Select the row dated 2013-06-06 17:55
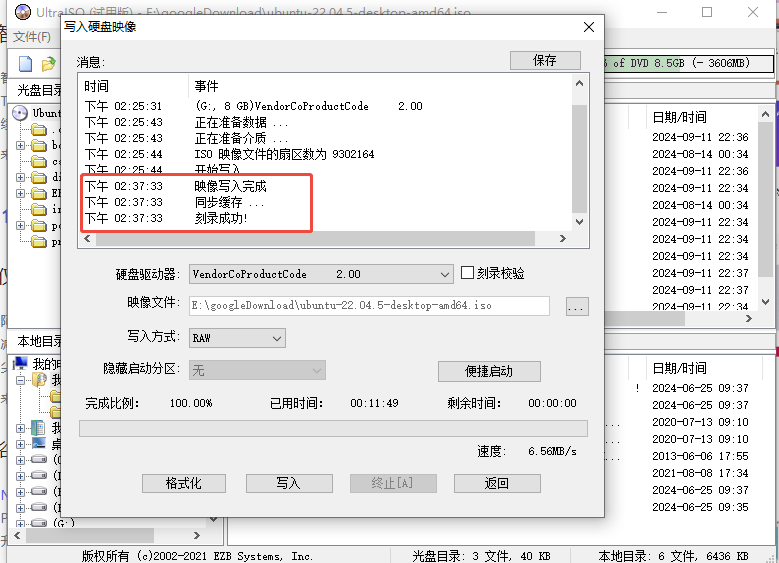The image size is (779, 563). (700, 456)
